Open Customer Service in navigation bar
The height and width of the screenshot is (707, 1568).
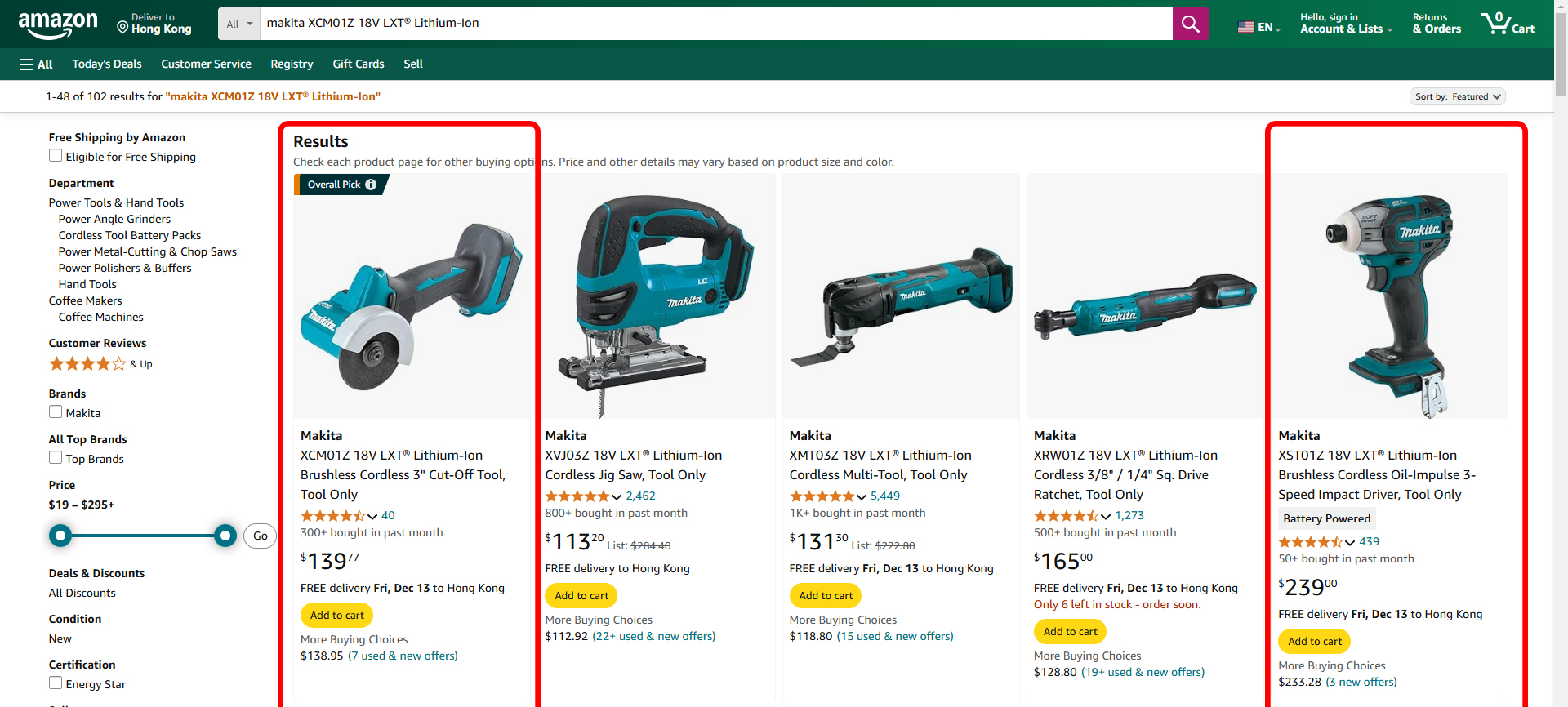click(206, 64)
